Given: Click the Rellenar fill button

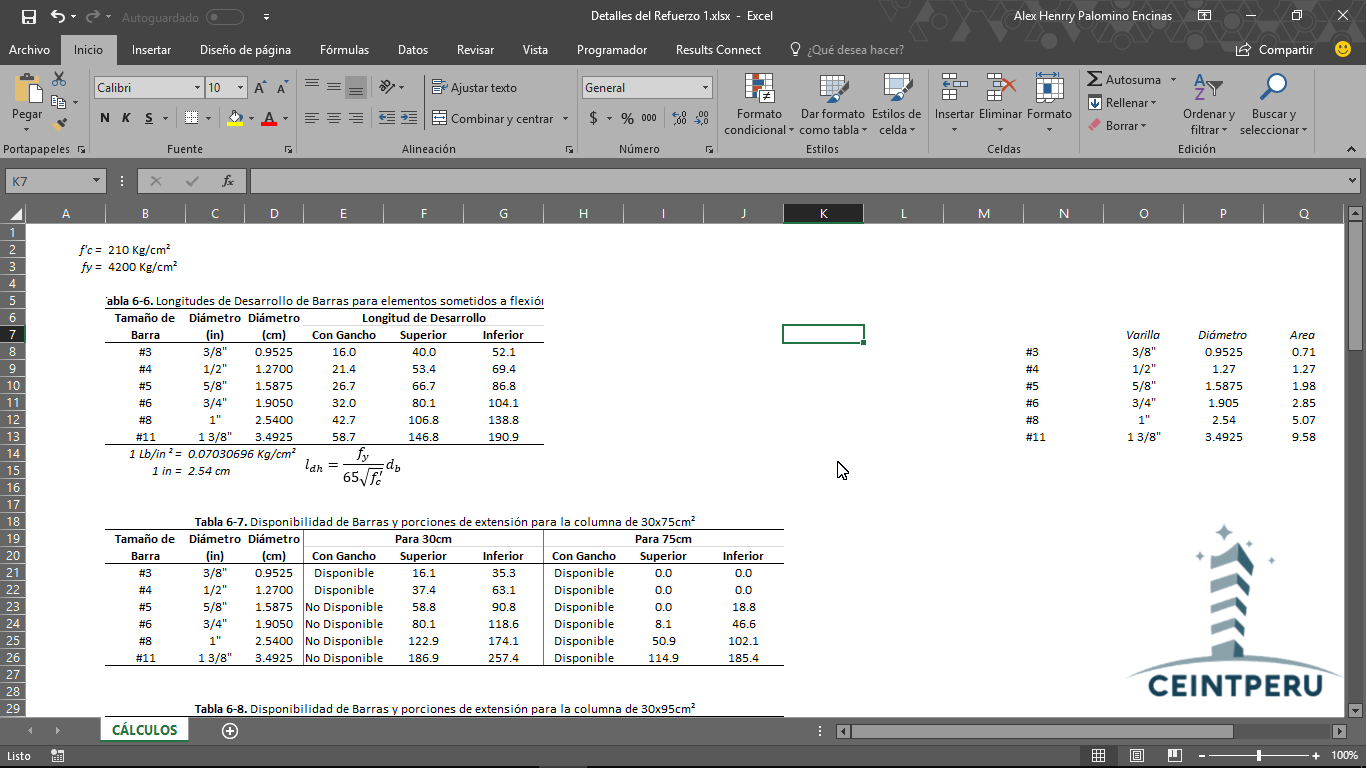Looking at the screenshot, I should (1122, 103).
